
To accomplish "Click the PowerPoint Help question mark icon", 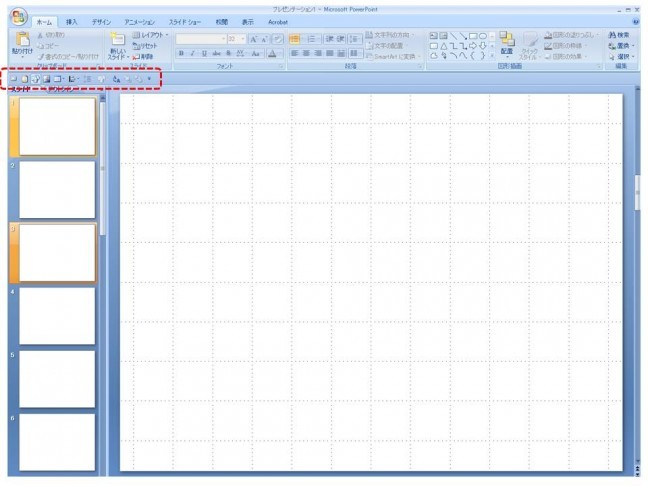I will pyautogui.click(x=637, y=20).
